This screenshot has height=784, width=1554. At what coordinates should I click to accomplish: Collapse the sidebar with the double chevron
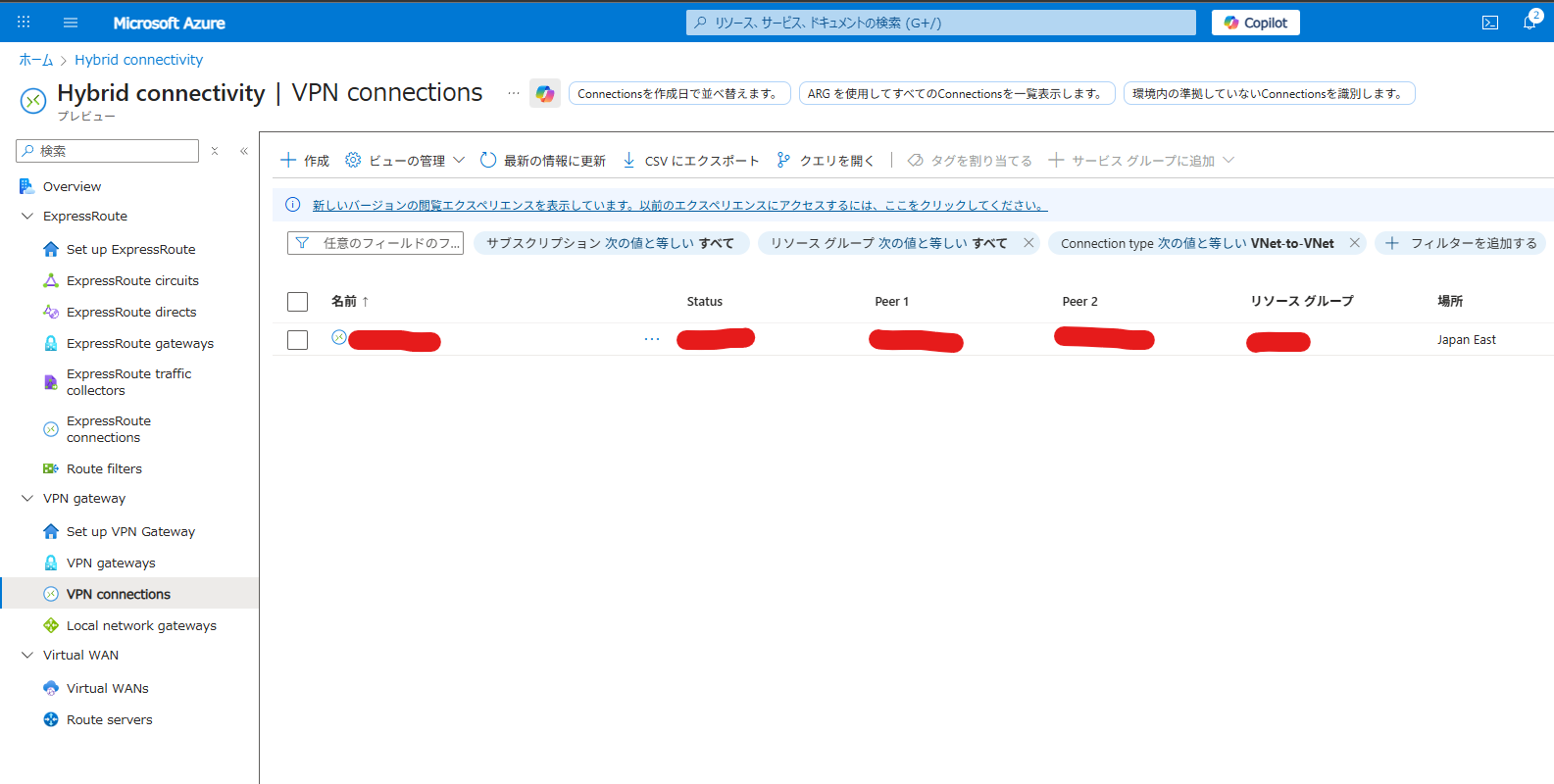pyautogui.click(x=243, y=151)
